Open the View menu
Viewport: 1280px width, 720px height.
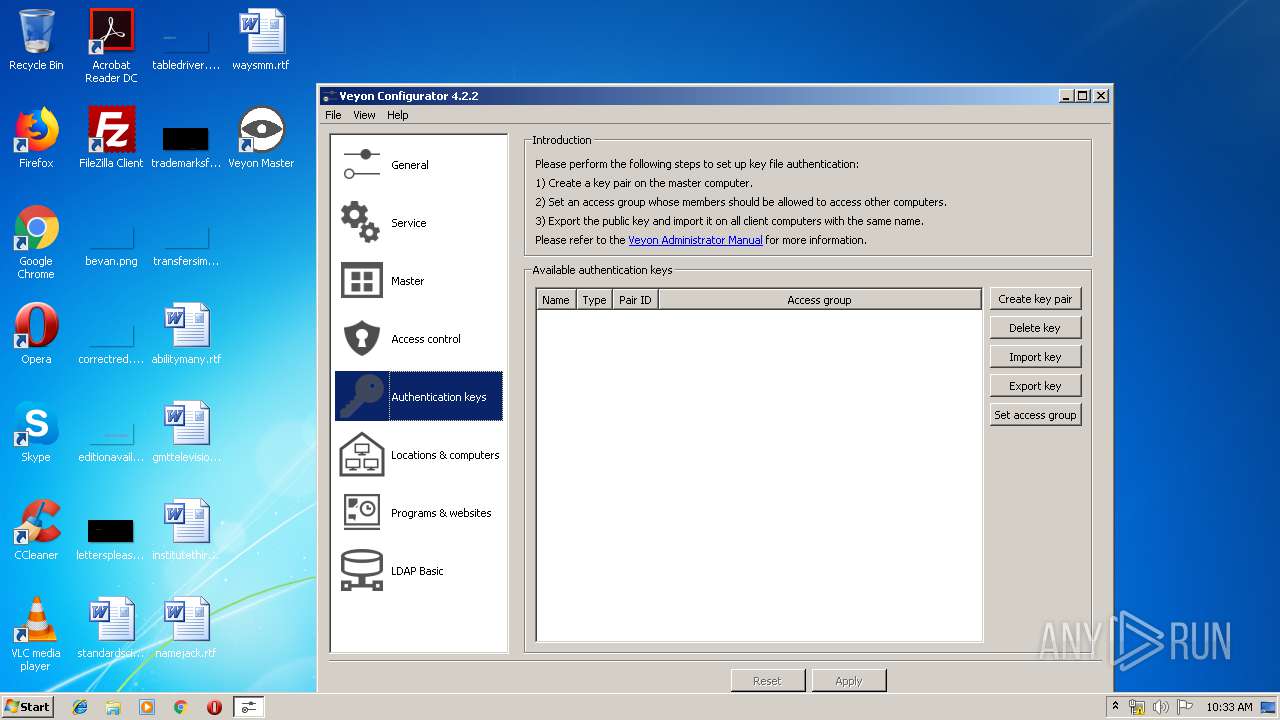(364, 115)
